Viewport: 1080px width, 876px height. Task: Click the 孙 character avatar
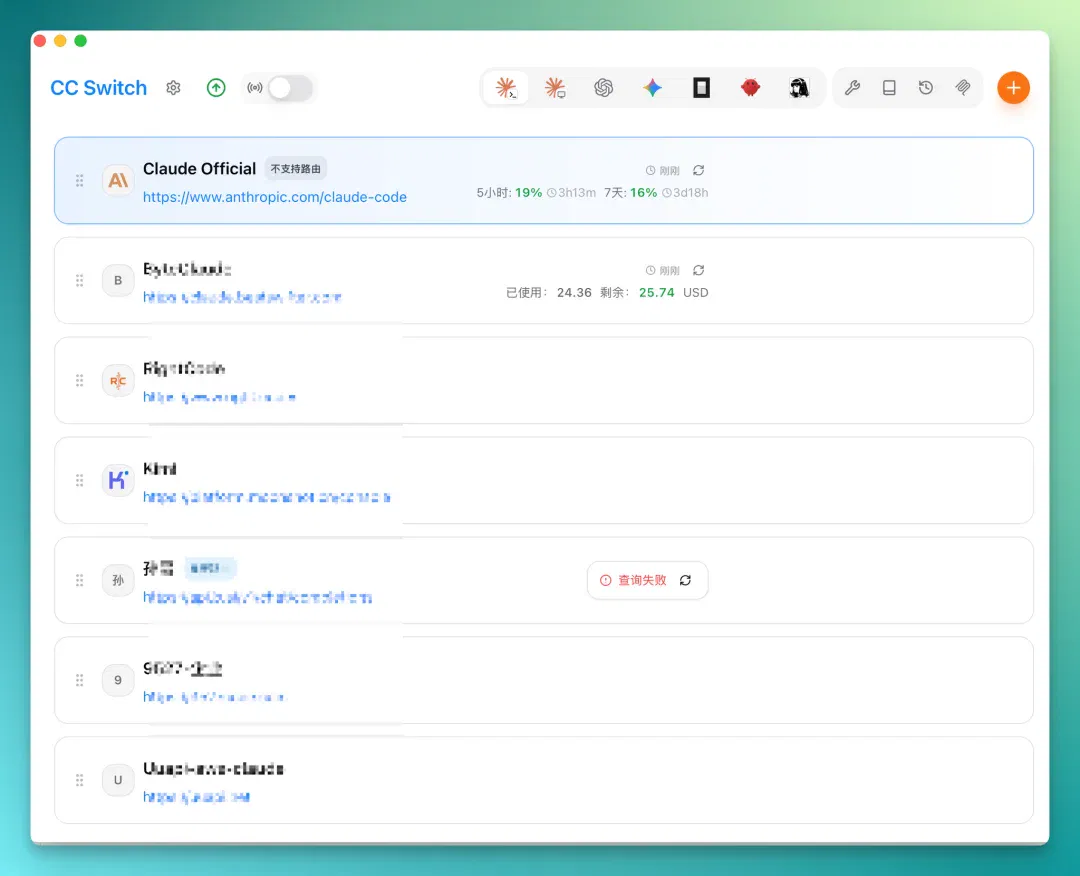118,580
